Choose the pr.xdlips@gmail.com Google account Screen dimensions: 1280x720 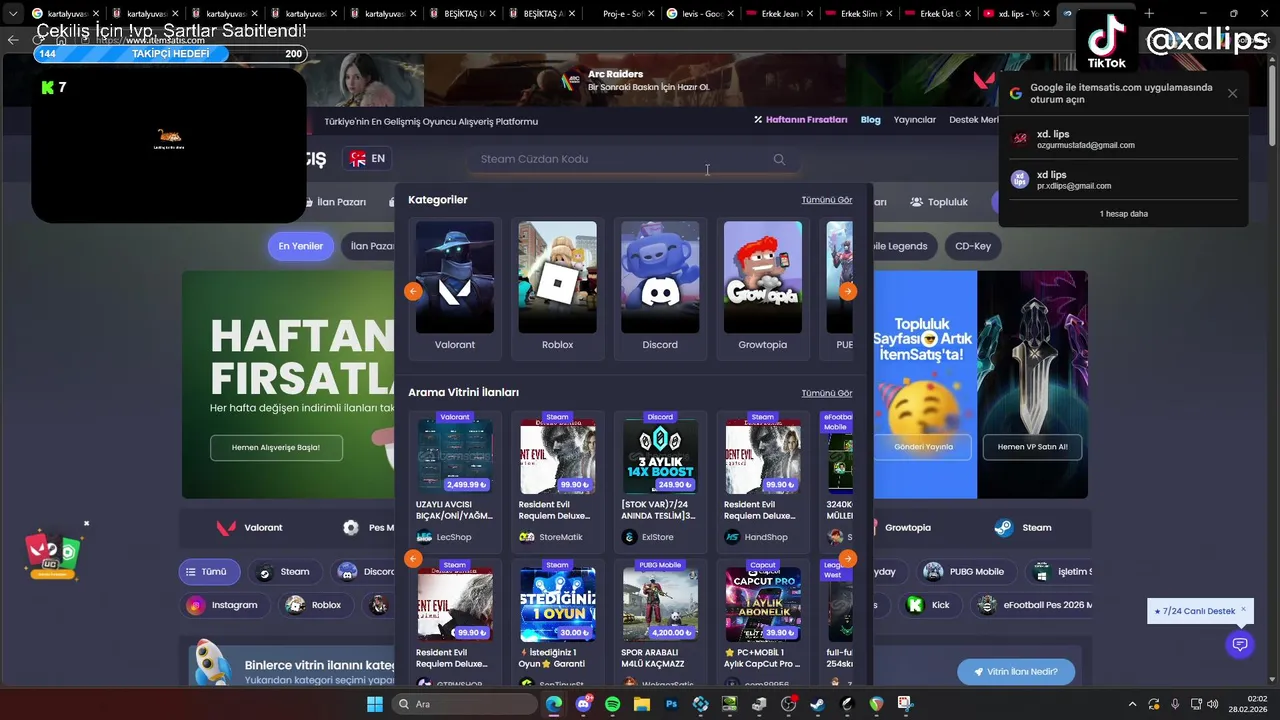pos(1124,180)
